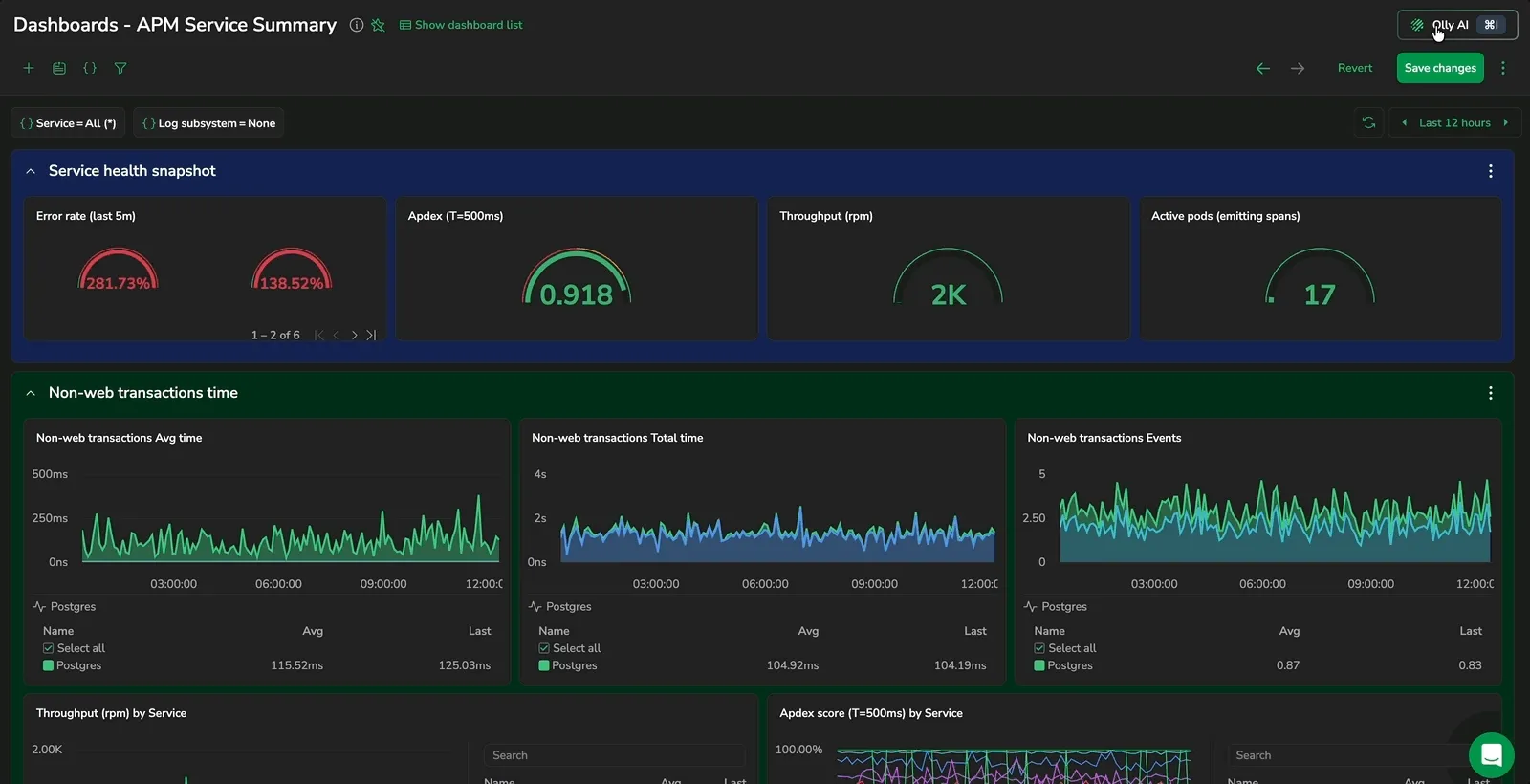This screenshot has width=1530, height=784.
Task: Click the add widget plus icon
Action: [x=29, y=68]
